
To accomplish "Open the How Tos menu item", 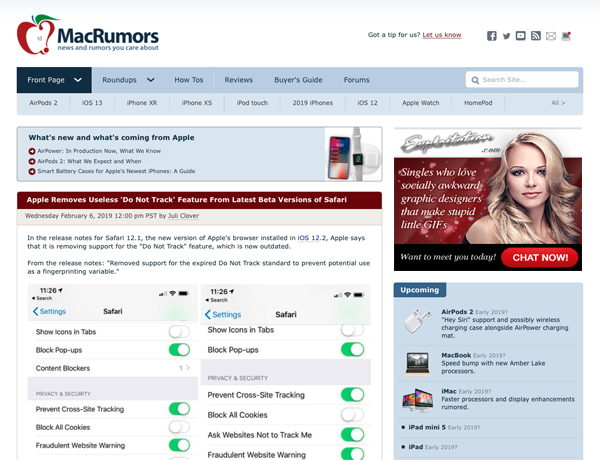I will (x=189, y=80).
